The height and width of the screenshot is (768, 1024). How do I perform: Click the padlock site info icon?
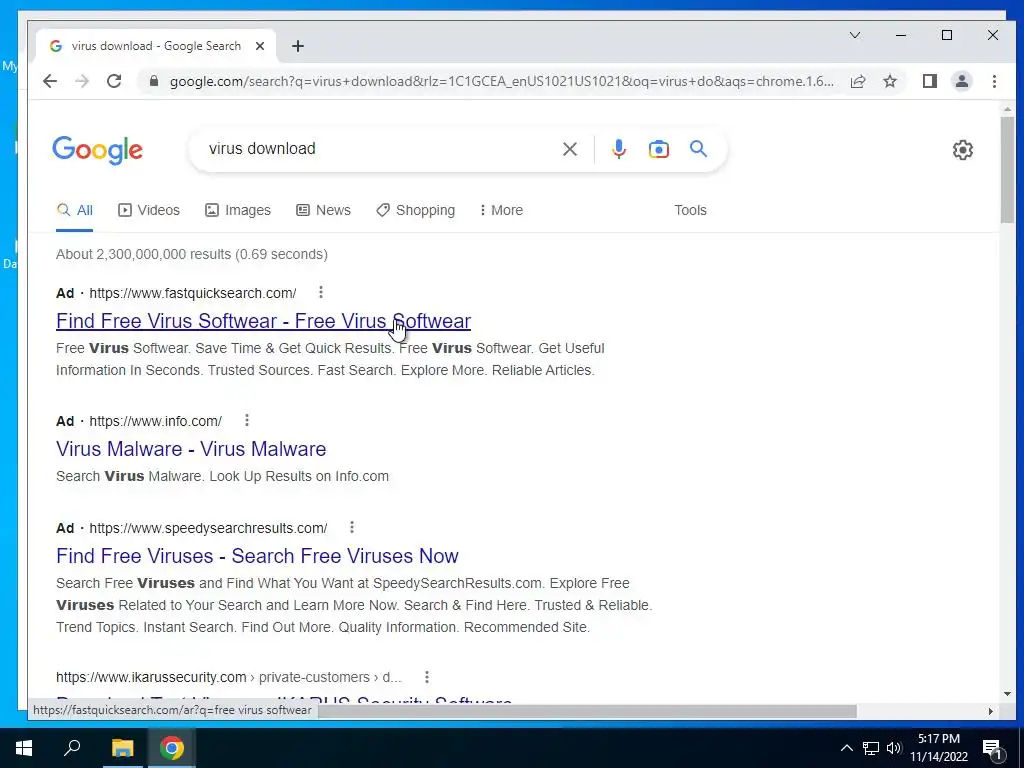pos(153,81)
